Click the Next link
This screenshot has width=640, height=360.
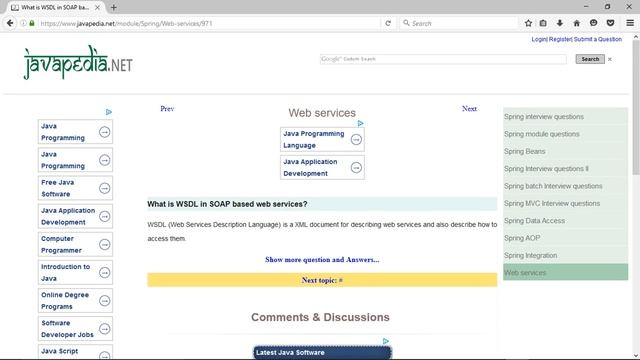click(x=469, y=109)
